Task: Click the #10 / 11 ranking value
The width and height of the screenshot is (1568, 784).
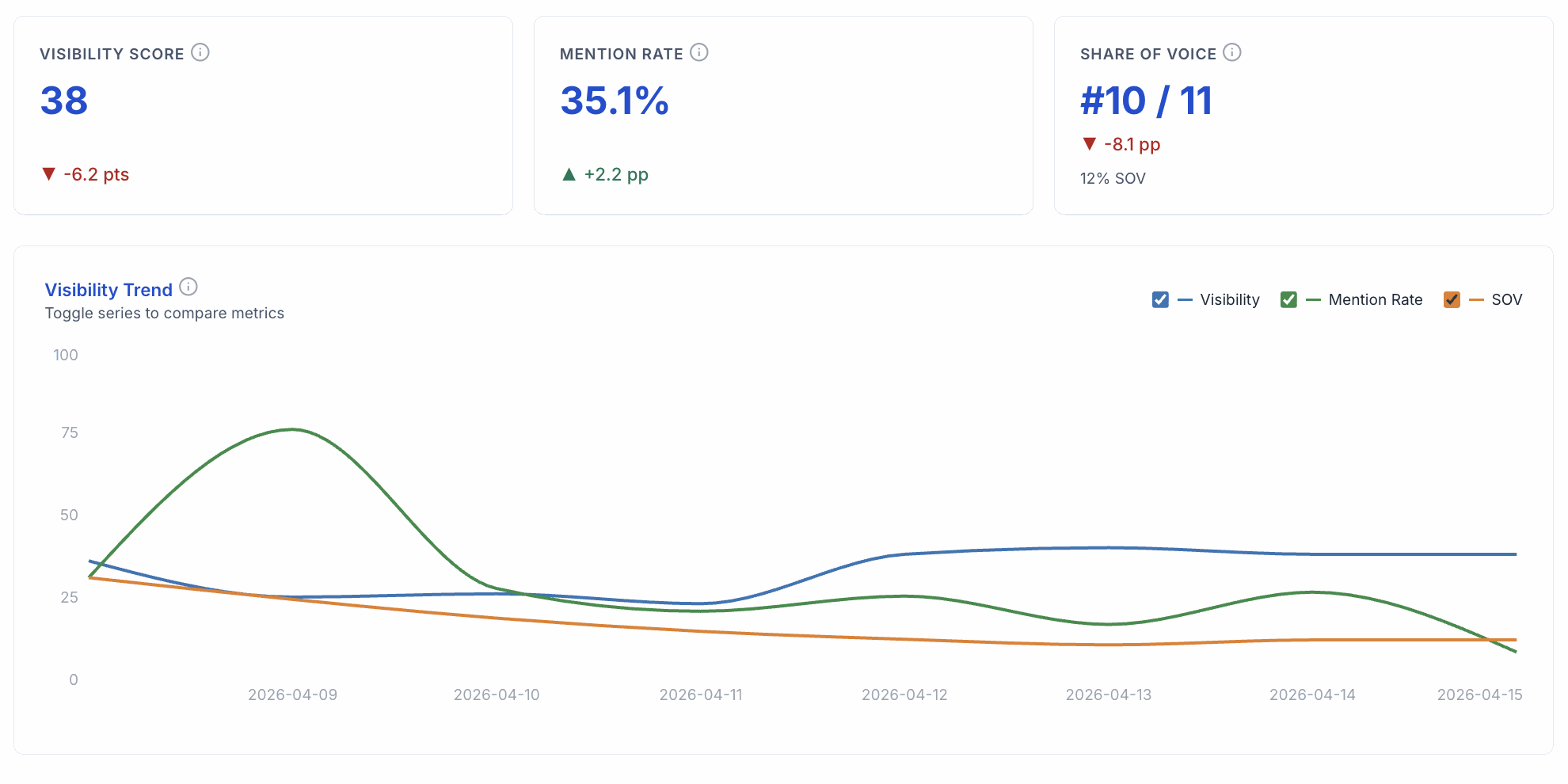Action: (1145, 100)
